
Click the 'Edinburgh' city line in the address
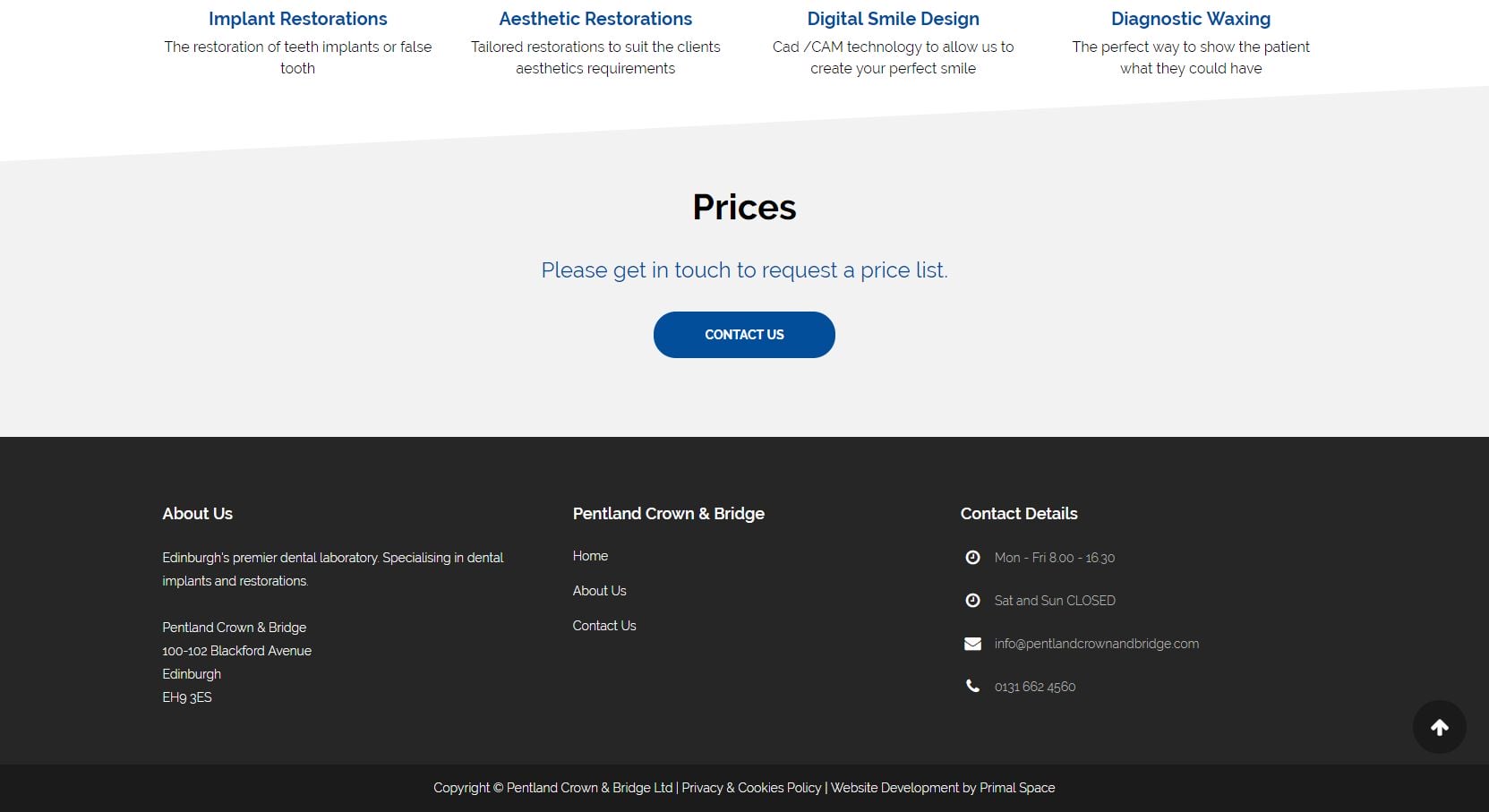pyautogui.click(x=192, y=674)
